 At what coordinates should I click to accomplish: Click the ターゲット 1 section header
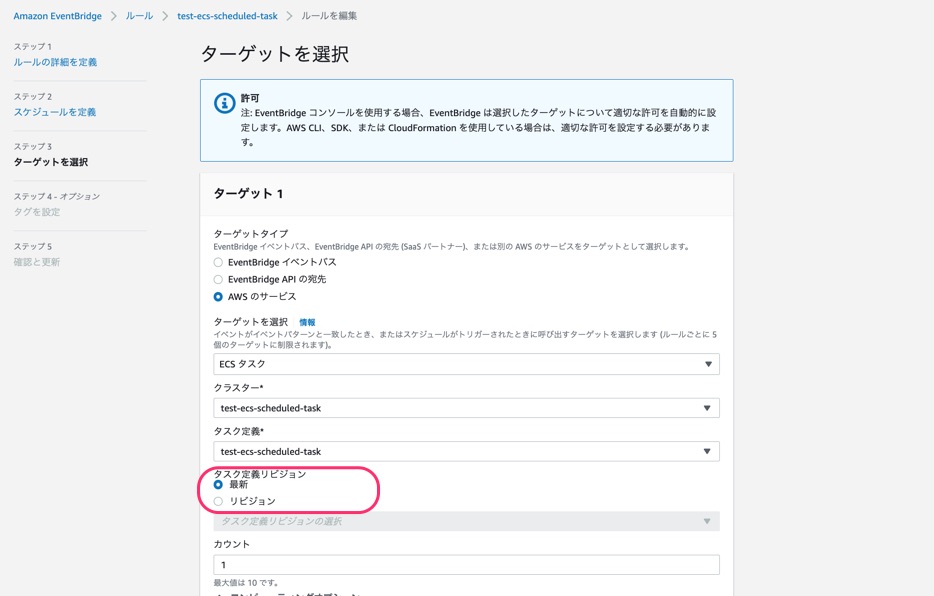466,194
